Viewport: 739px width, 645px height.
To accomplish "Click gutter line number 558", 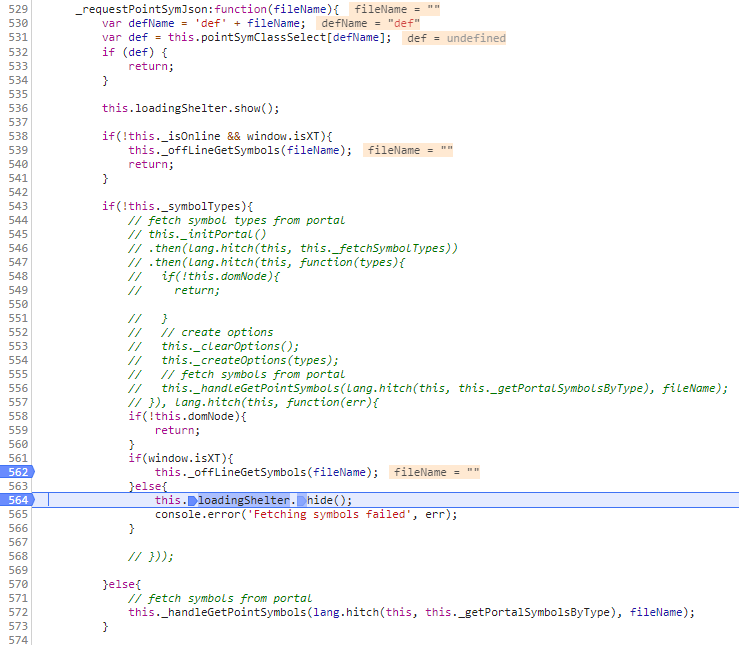I will pos(18,416).
